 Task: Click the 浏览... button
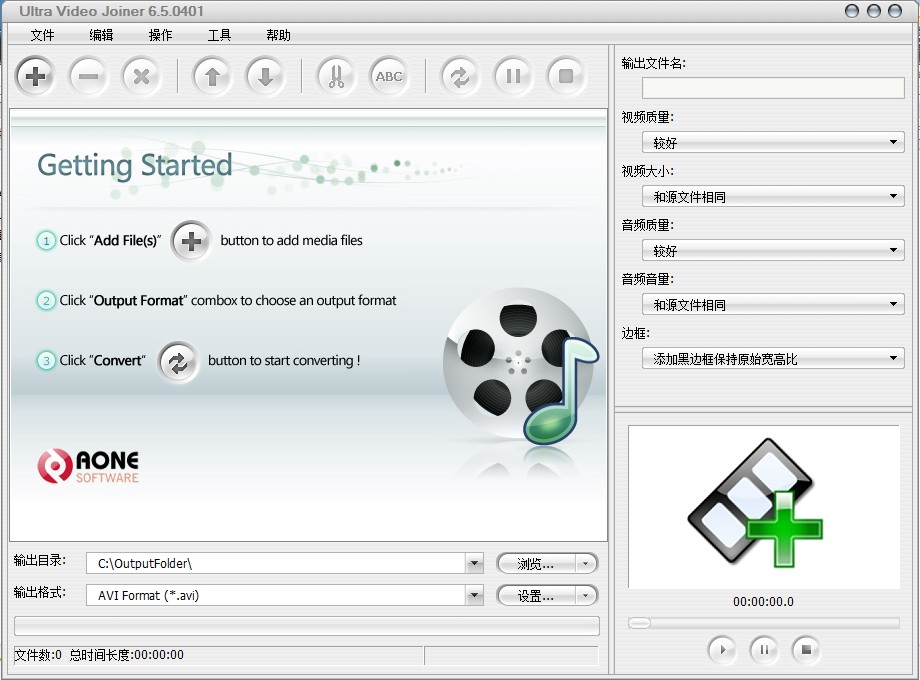[546, 564]
